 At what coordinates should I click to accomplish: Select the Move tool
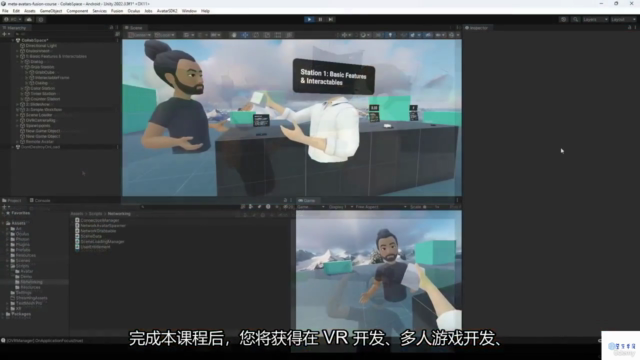click(x=245, y=35)
